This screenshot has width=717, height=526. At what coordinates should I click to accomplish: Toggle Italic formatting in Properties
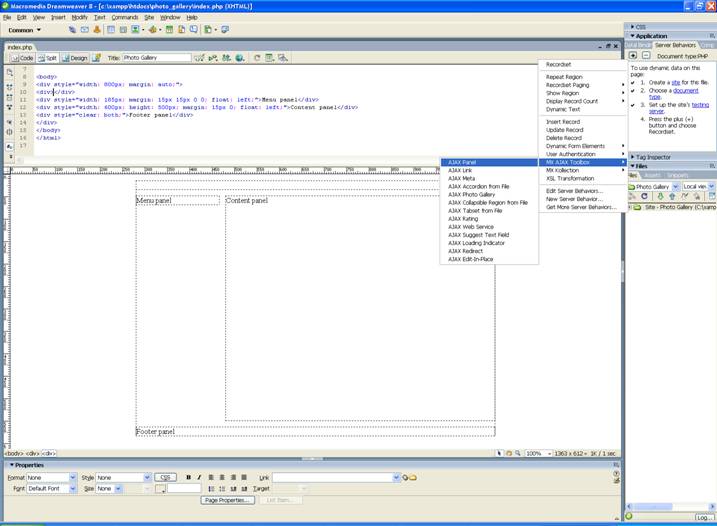tap(199, 478)
